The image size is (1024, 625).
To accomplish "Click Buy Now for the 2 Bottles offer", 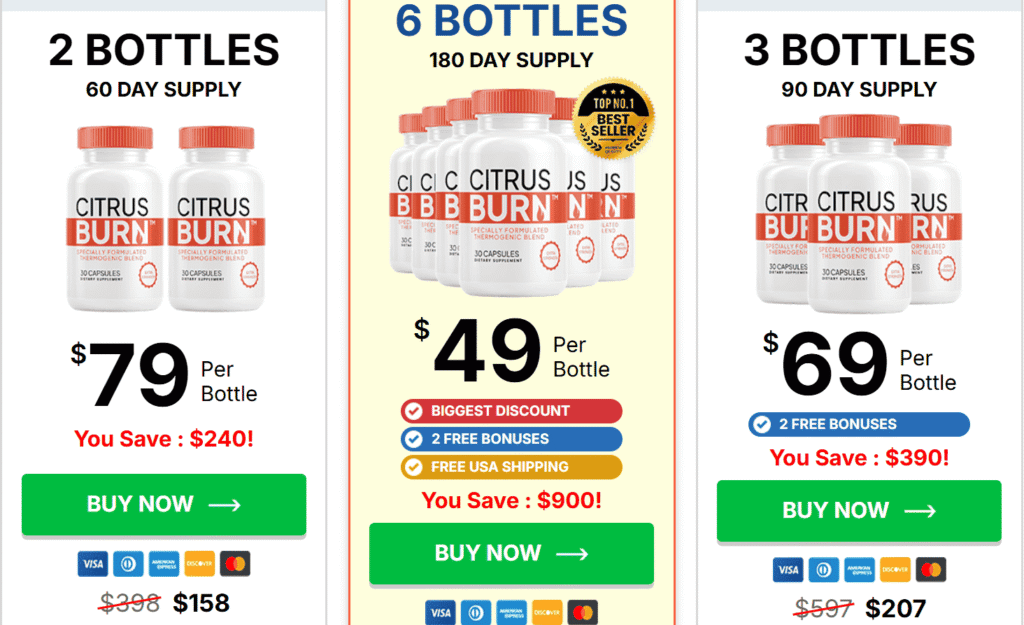I will 162,505.
